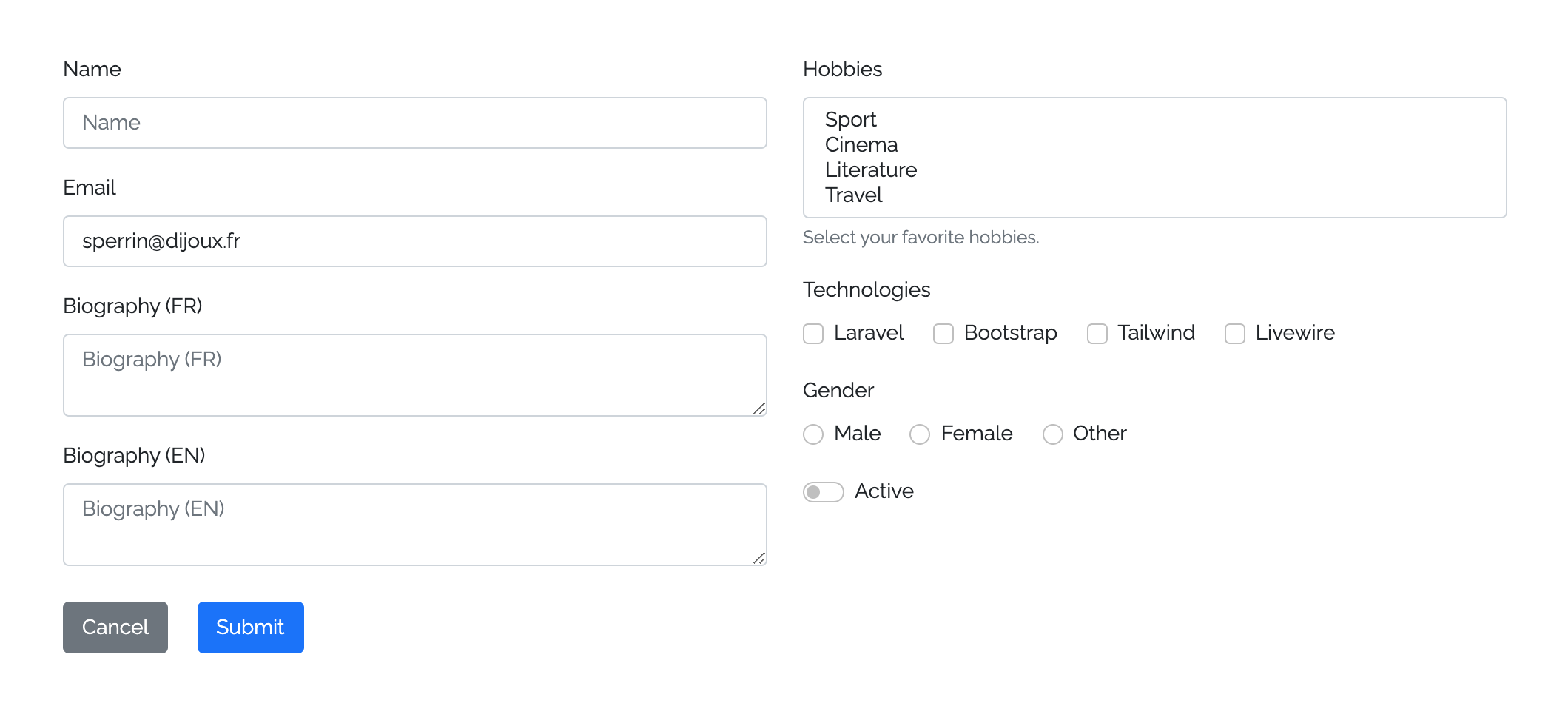Select the Male gender option
Screen dimensions: 1568x706
812,434
